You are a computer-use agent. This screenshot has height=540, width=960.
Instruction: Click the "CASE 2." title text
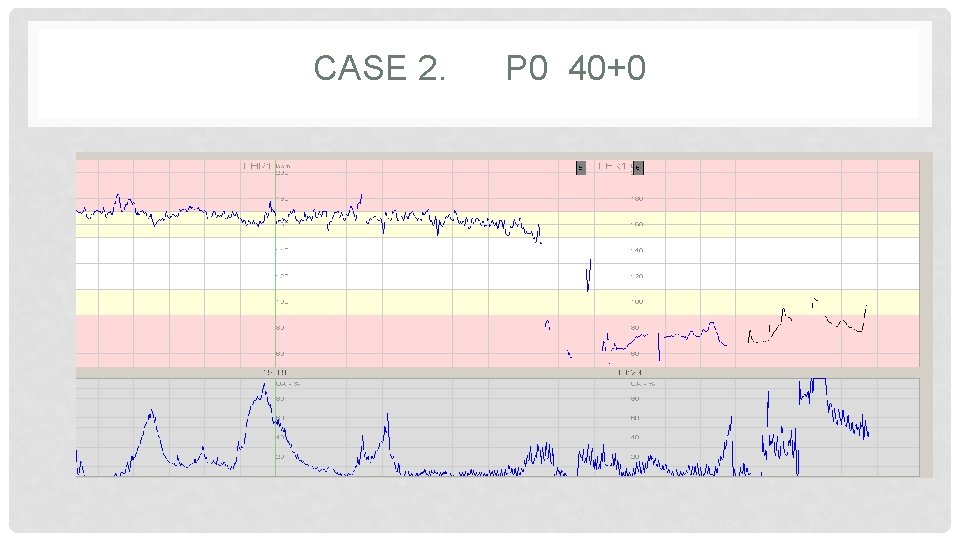coord(380,67)
